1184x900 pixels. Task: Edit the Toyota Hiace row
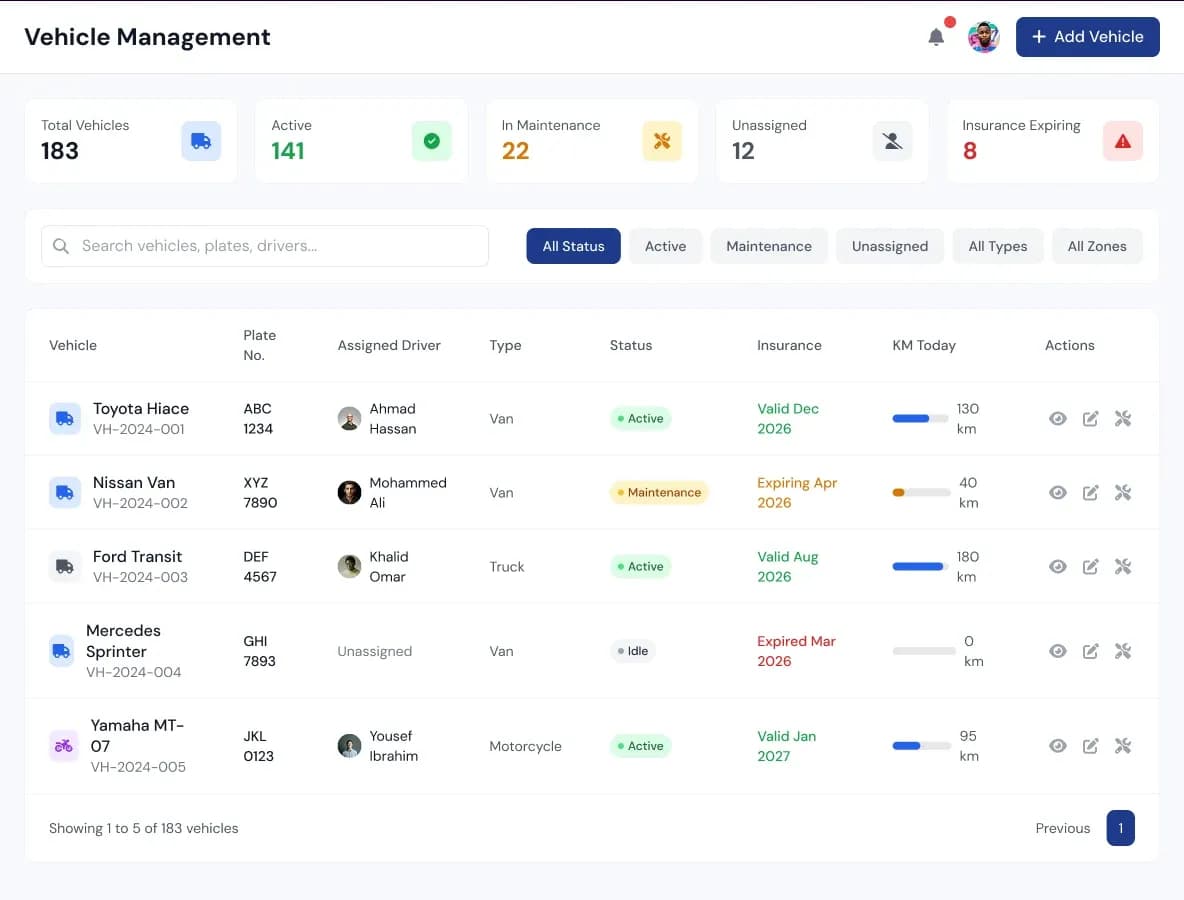point(1090,418)
